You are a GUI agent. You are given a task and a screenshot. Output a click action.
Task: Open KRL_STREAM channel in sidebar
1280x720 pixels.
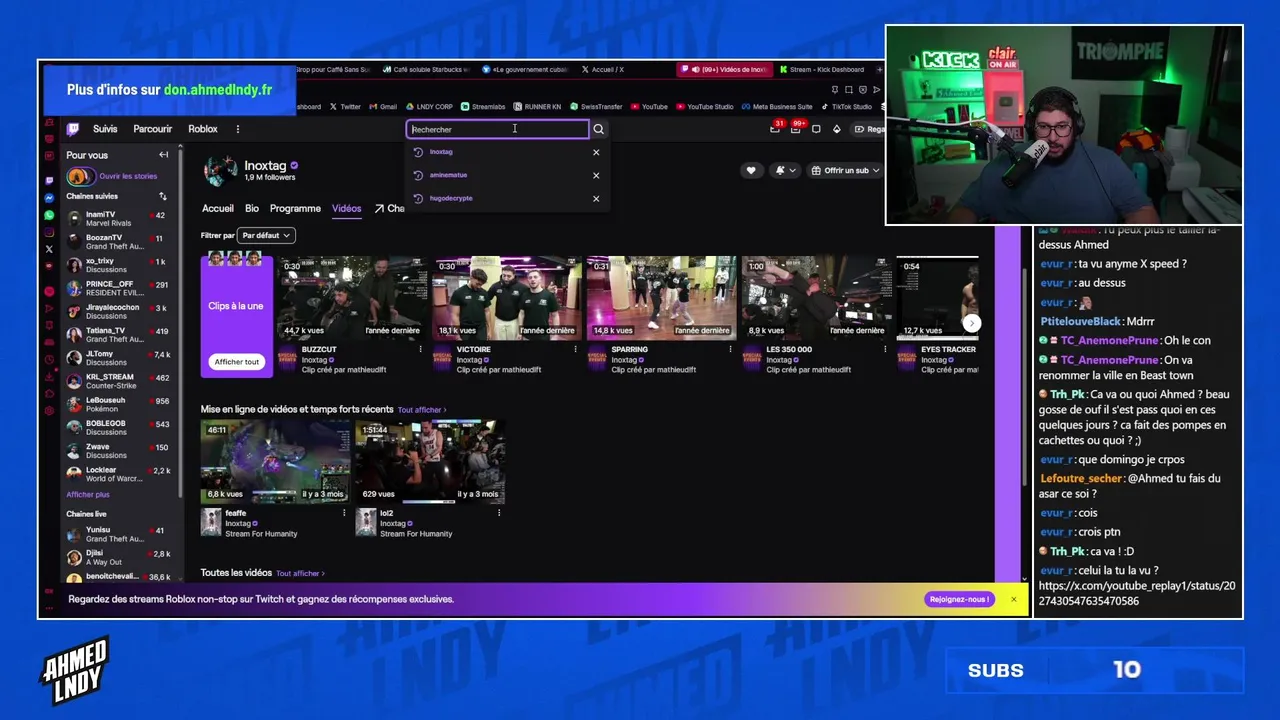(x=120, y=381)
